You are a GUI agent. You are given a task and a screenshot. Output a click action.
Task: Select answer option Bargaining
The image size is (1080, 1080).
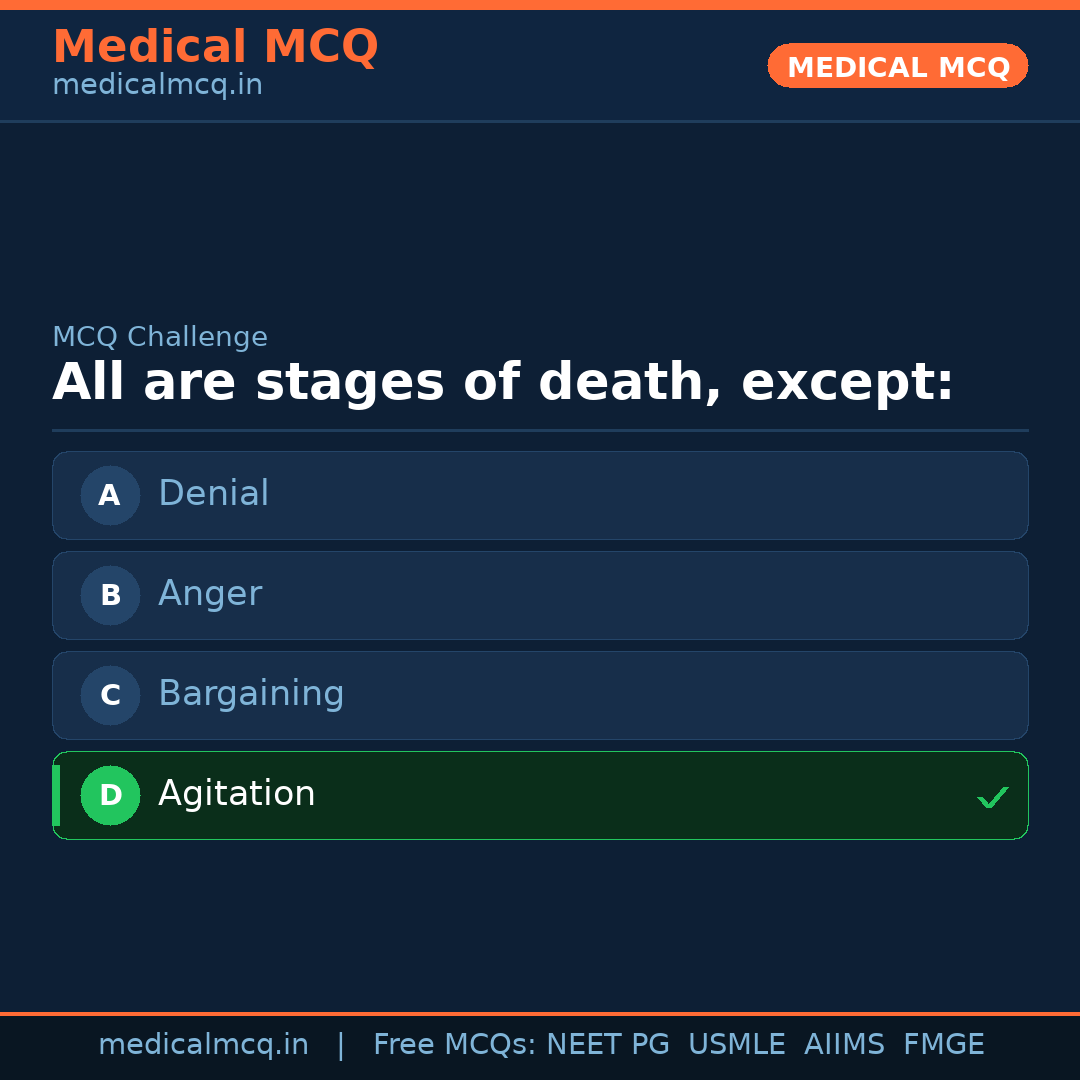point(540,694)
